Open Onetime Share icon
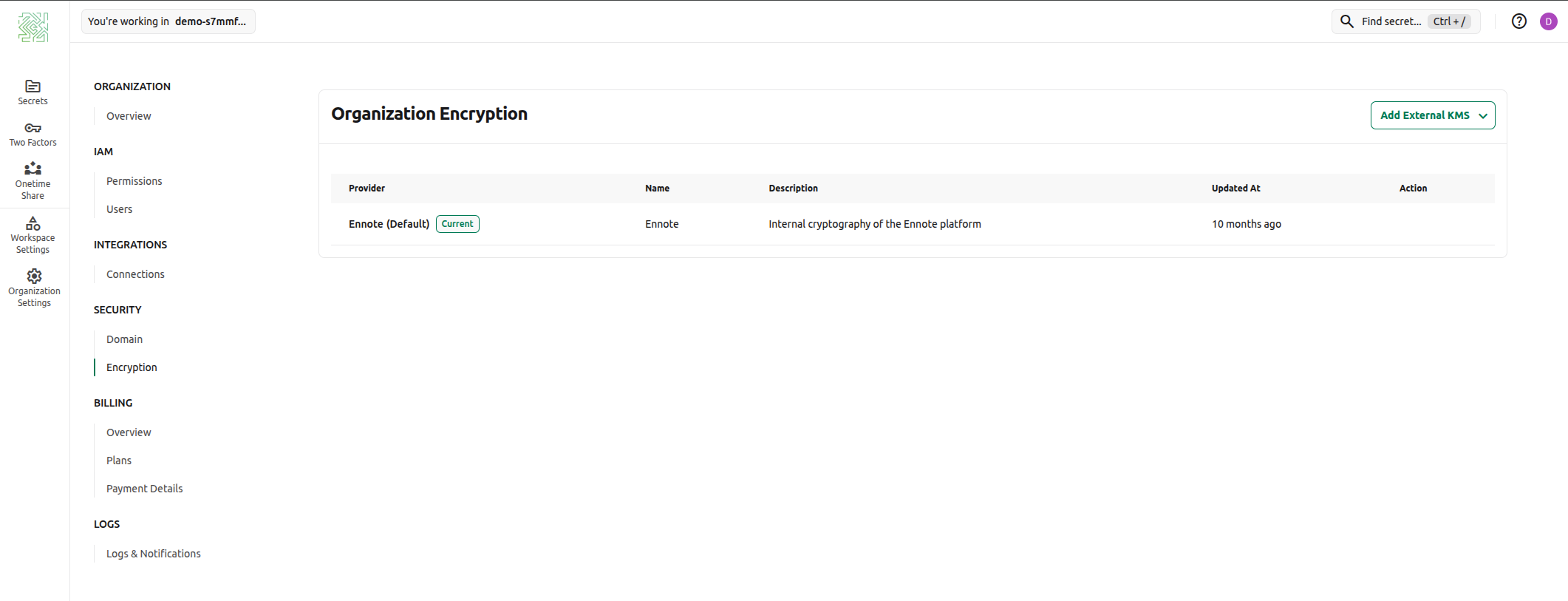1568x601 pixels. click(33, 169)
